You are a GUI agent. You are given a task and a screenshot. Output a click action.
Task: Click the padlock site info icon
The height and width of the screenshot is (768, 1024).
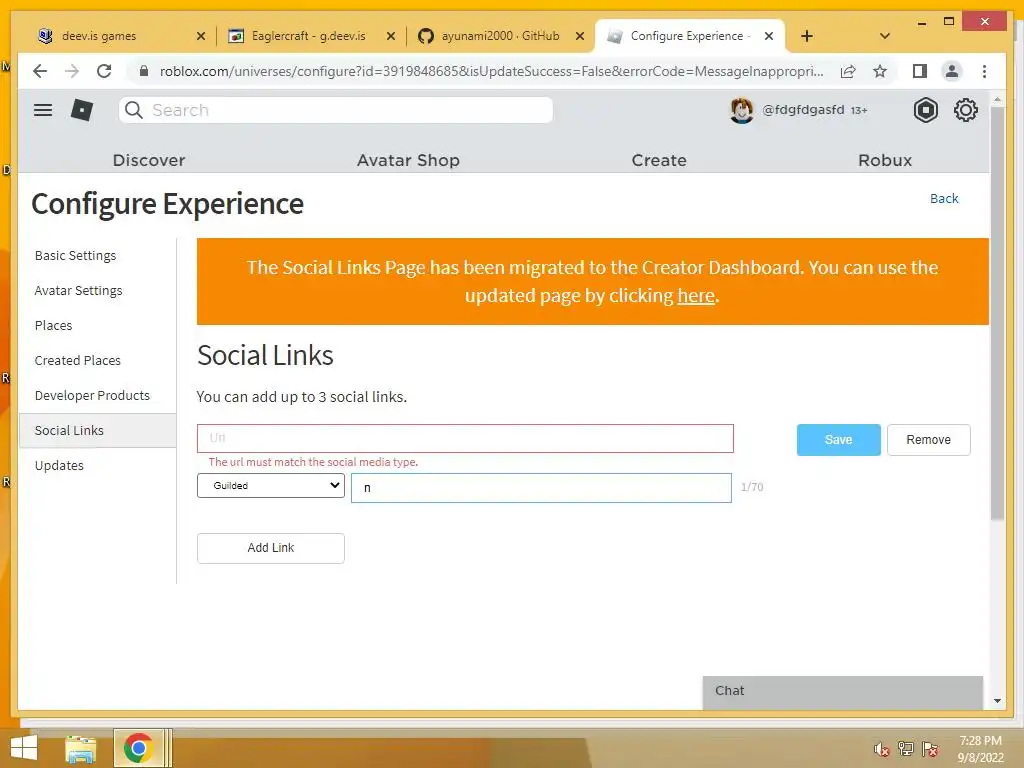tap(144, 71)
